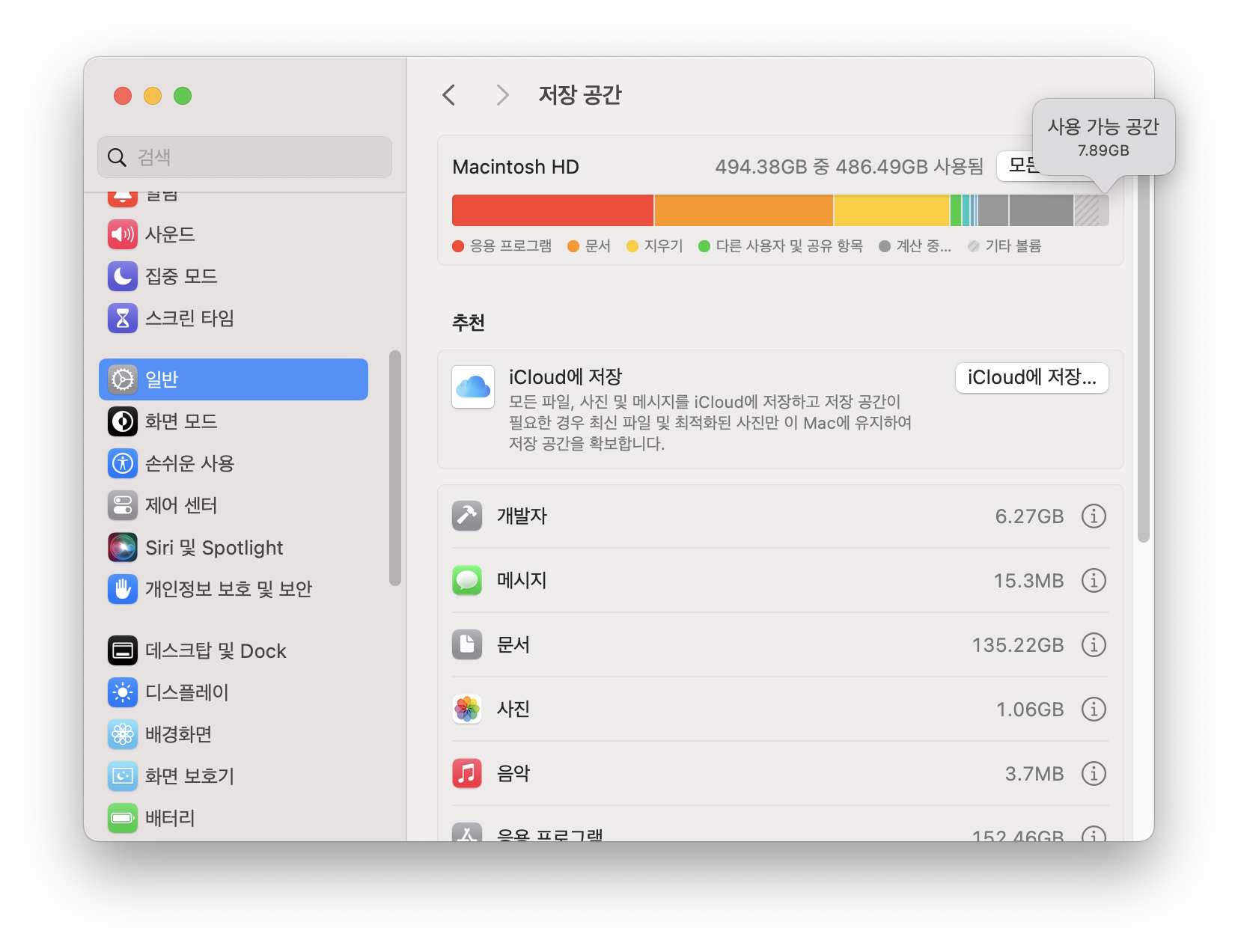1238x952 pixels.
Task: Click the 다른 사용자 및 공유 항목 legend label
Action: pos(789,246)
